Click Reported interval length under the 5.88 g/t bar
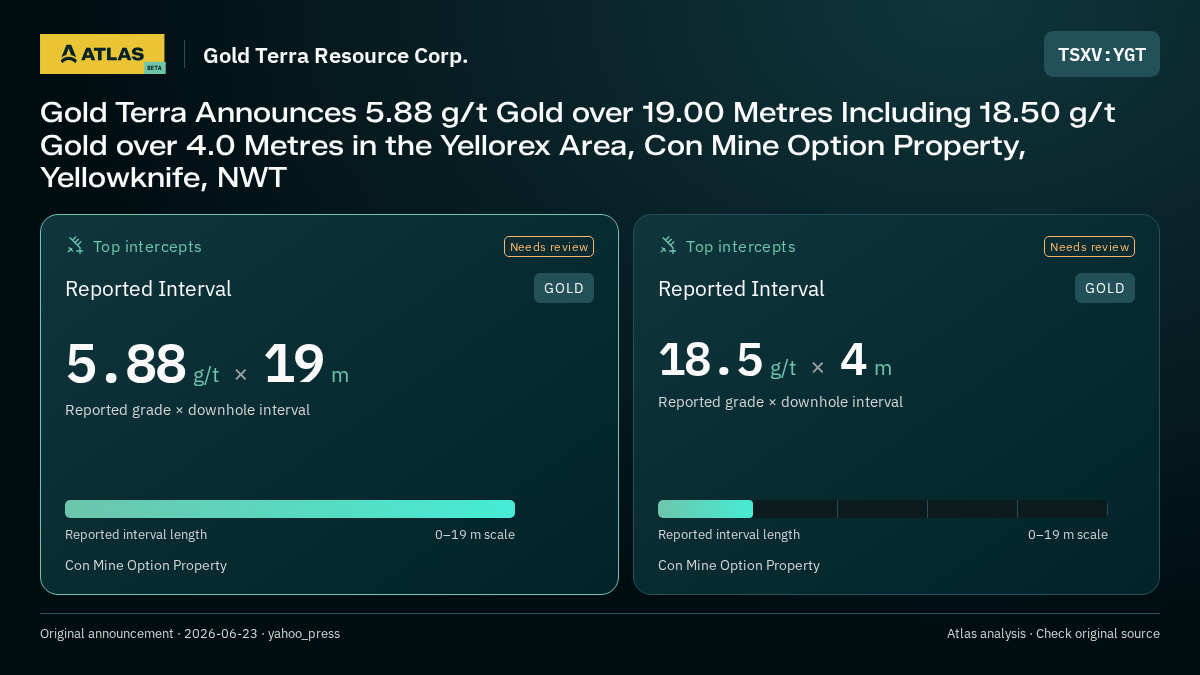Viewport: 1200px width, 675px height. (136, 534)
